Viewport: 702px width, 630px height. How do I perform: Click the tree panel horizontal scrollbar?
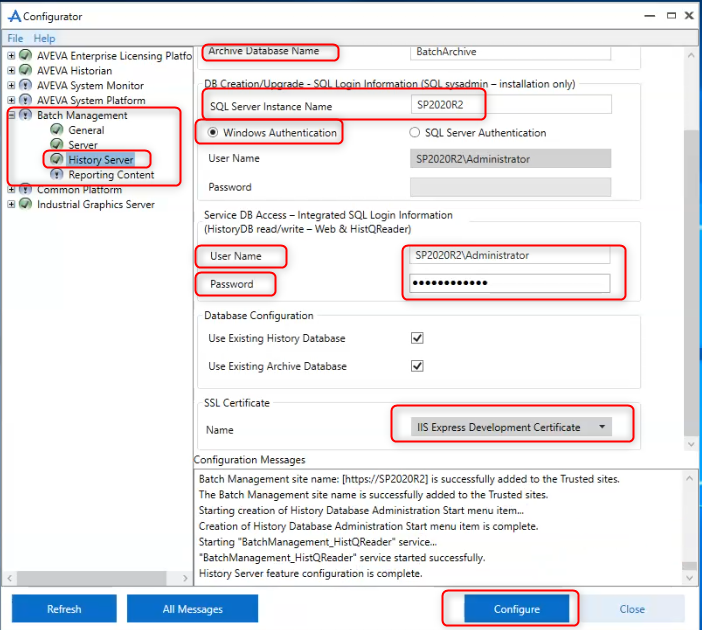[92, 578]
